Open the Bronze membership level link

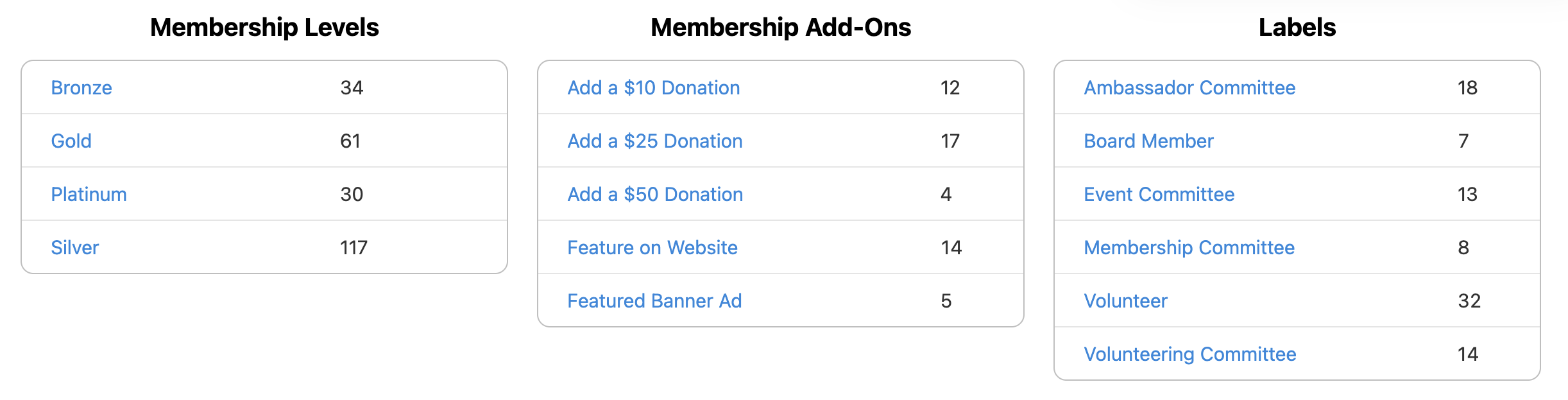pyautogui.click(x=81, y=88)
